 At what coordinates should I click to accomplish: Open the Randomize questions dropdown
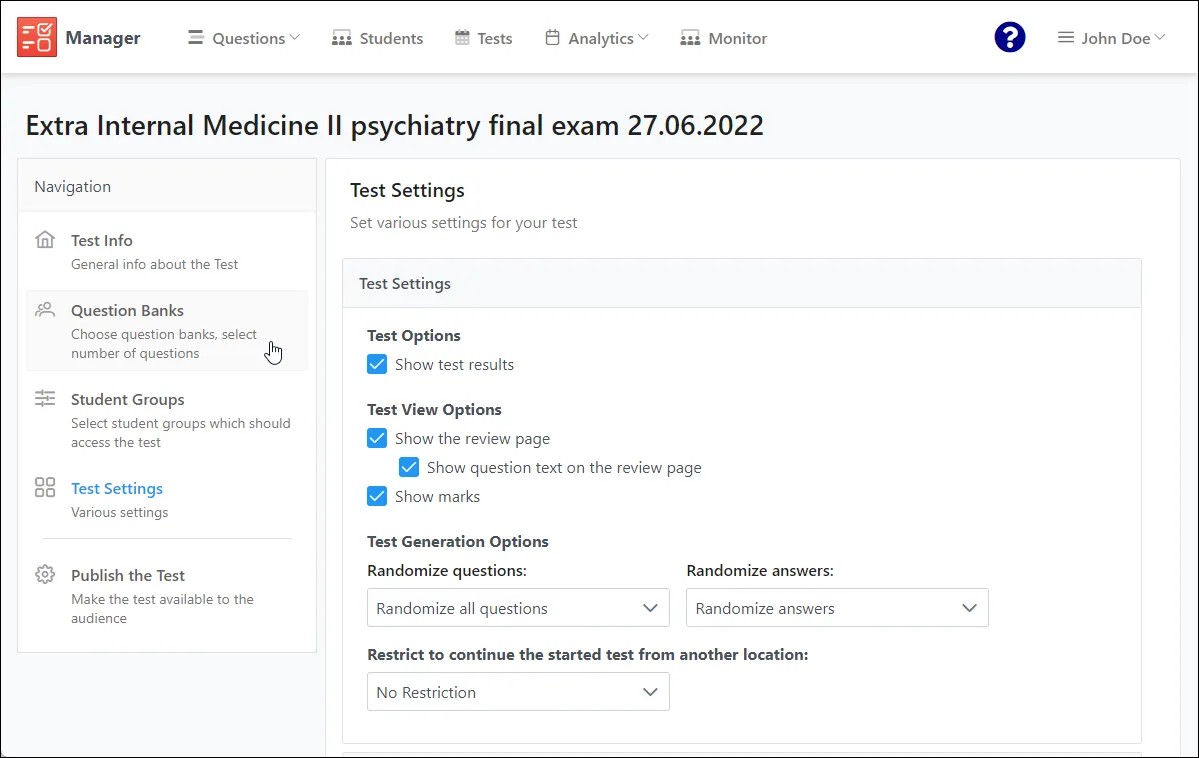[x=517, y=607]
